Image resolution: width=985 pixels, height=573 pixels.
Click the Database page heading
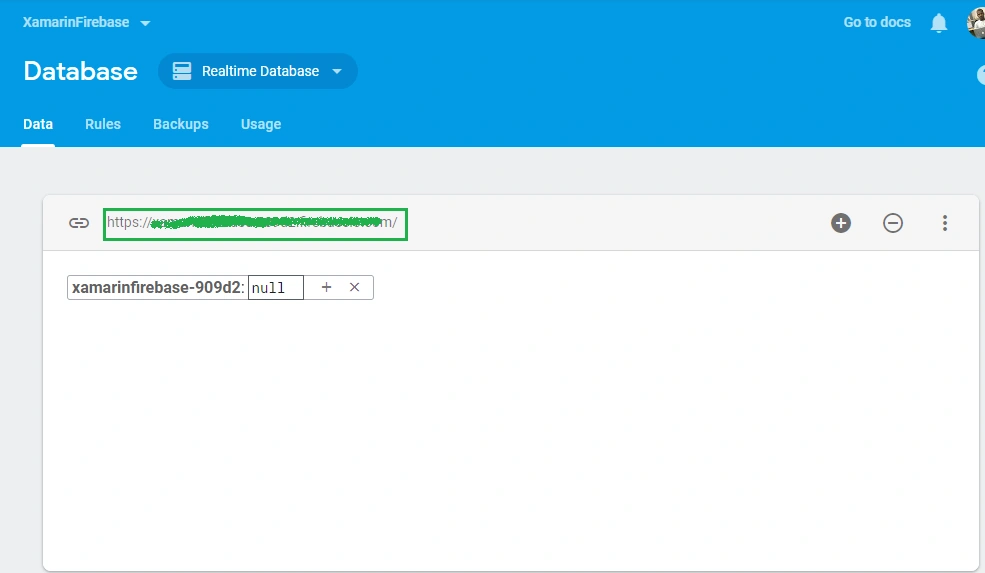[x=80, y=71]
